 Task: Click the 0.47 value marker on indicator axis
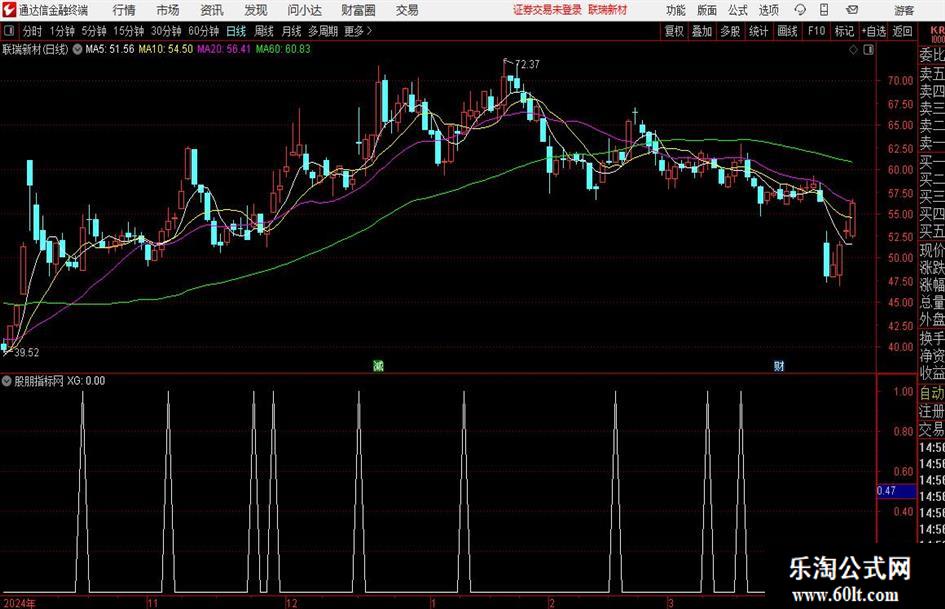896,491
